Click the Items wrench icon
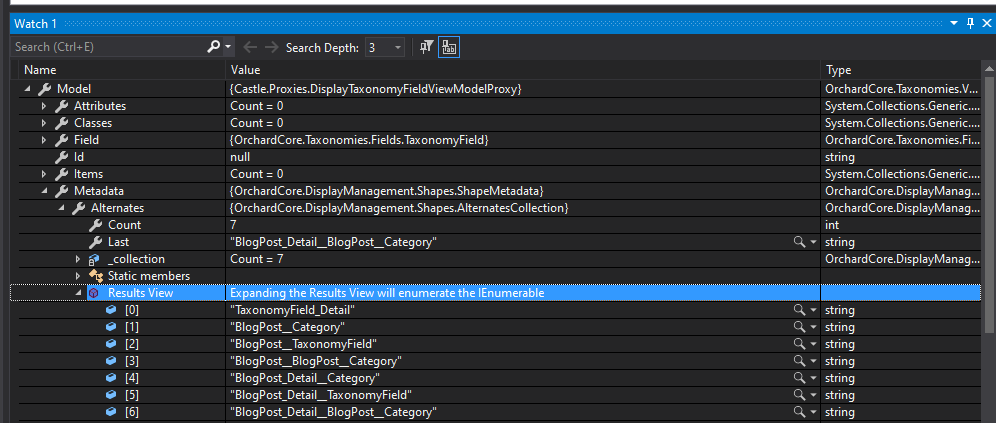This screenshot has height=423, width=996. point(62,174)
